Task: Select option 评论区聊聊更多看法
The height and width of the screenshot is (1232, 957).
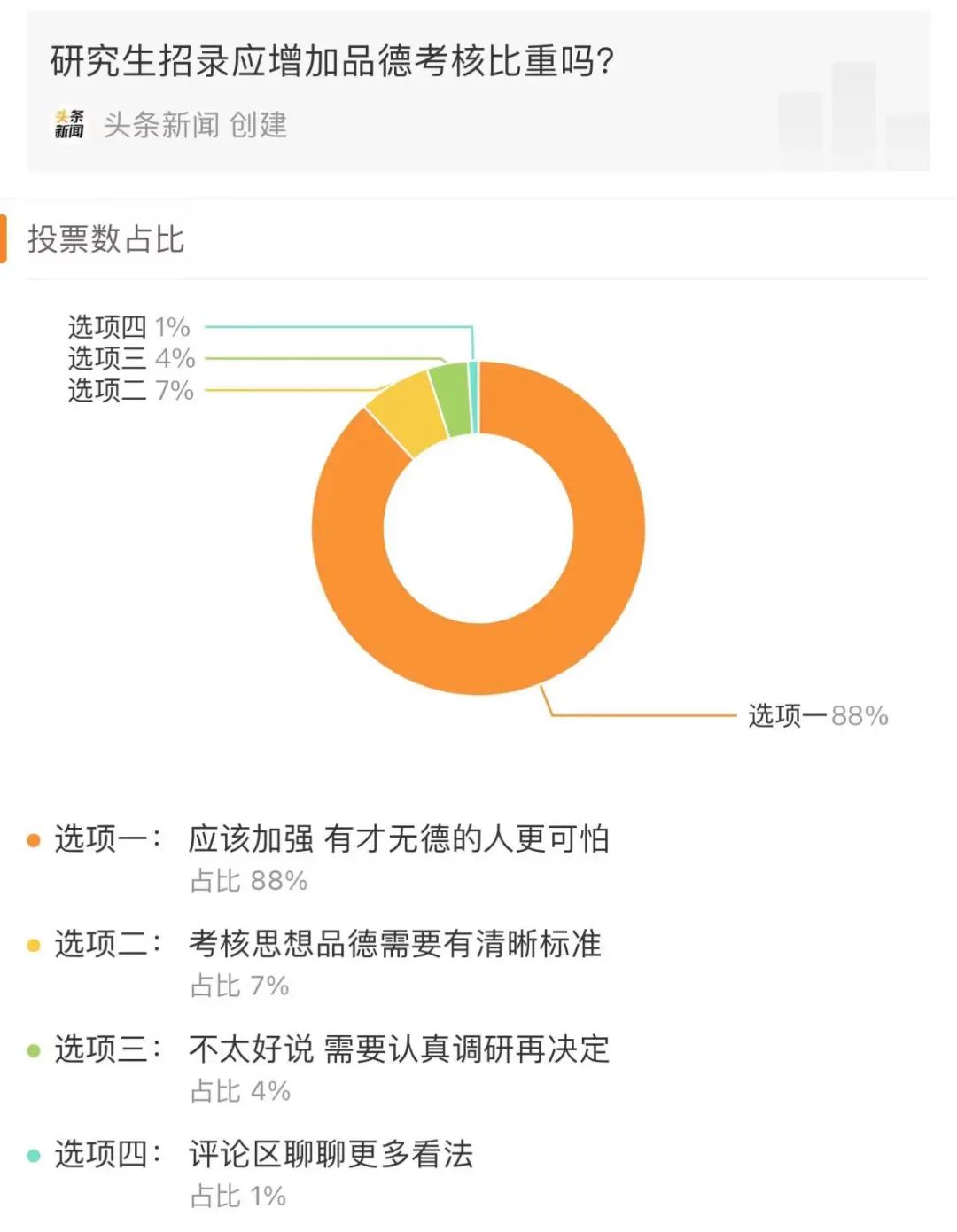Action: tap(331, 1154)
